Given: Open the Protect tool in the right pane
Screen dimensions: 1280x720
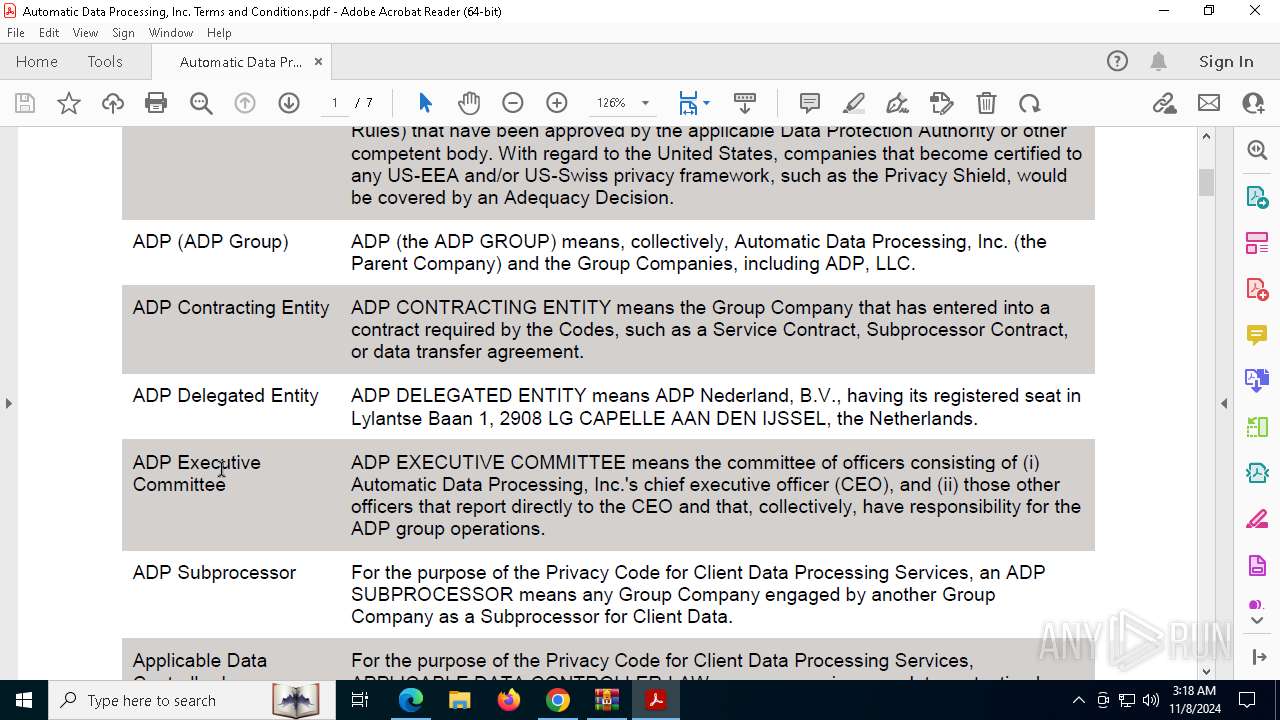Looking at the screenshot, I should pos(1257,565).
